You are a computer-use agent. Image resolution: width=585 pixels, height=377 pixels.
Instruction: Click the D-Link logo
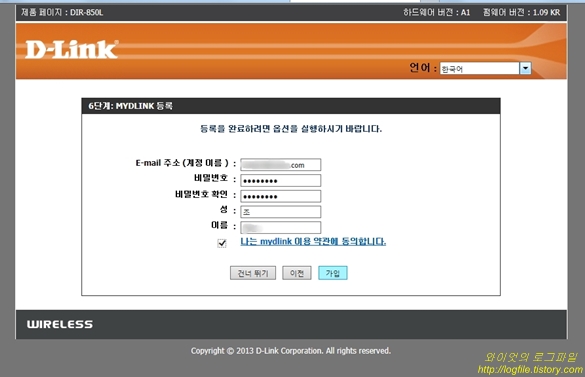tap(72, 49)
